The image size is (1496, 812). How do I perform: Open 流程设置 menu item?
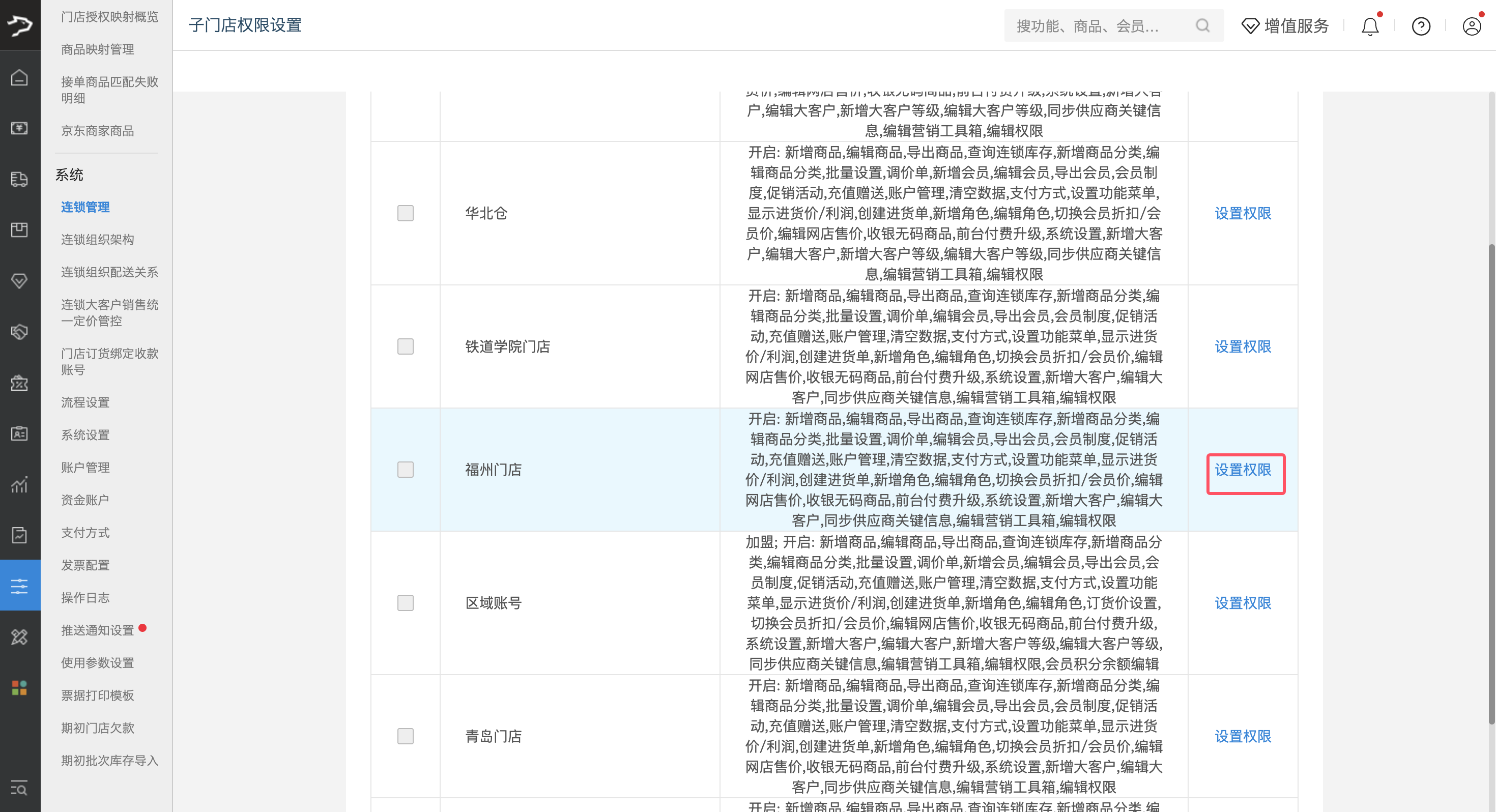coord(85,402)
